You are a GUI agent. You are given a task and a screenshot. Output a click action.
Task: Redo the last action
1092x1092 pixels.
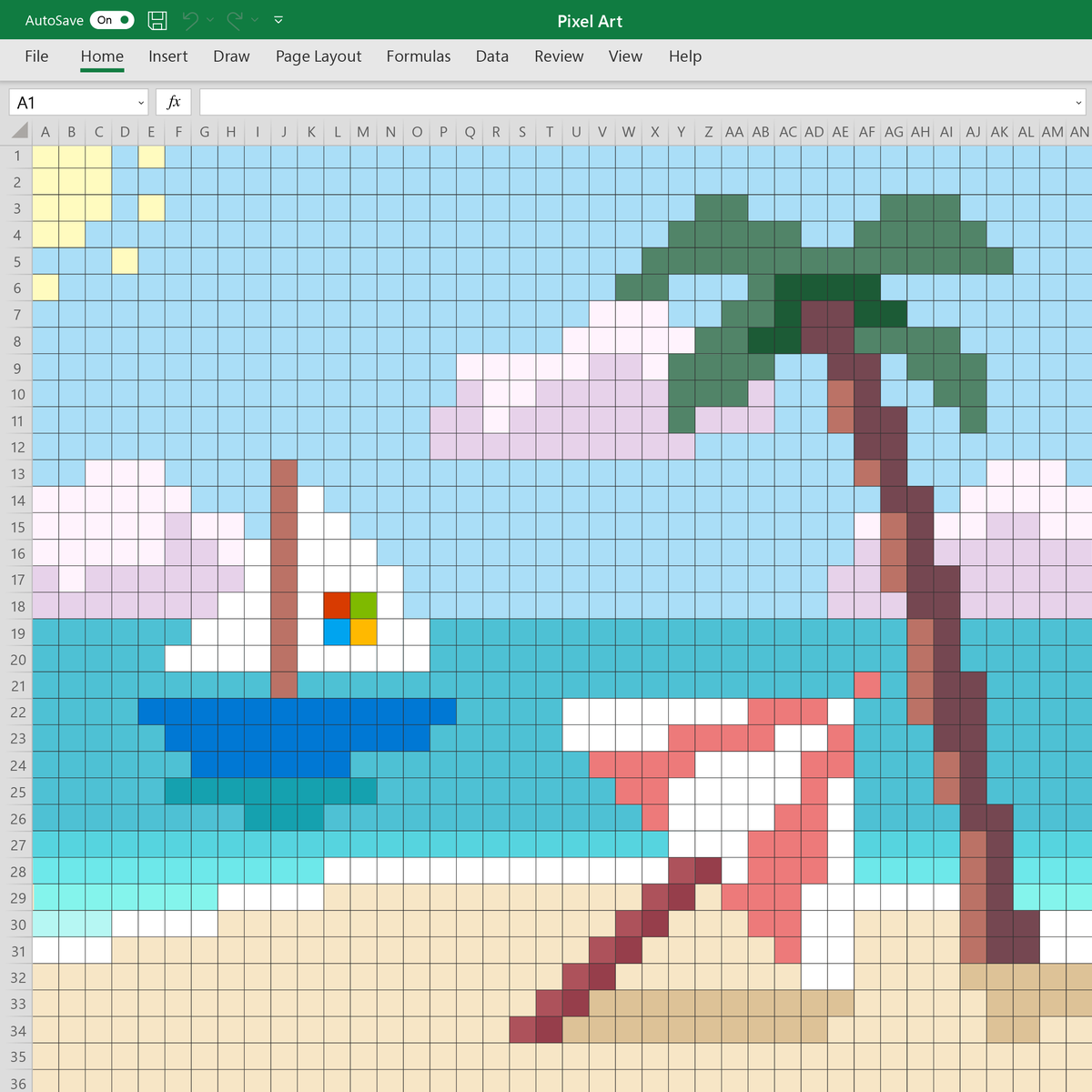235,20
